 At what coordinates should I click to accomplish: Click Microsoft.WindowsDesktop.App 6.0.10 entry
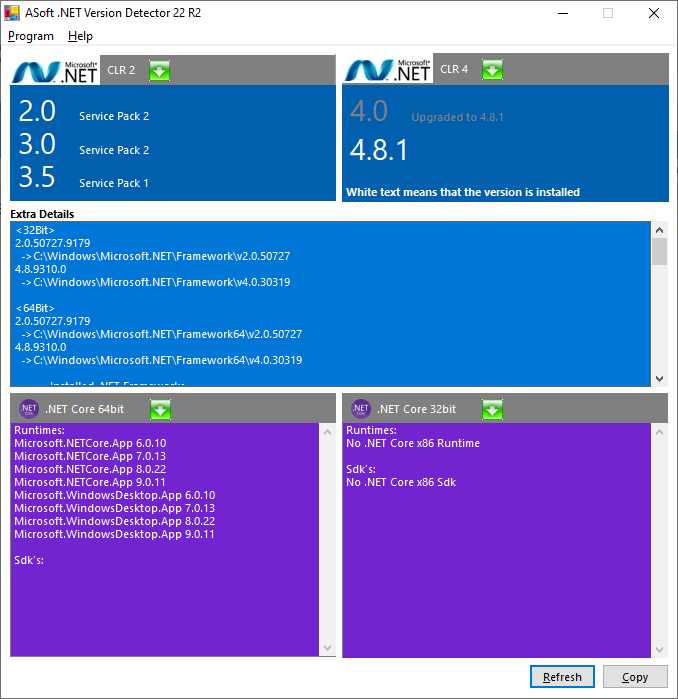click(x=115, y=495)
